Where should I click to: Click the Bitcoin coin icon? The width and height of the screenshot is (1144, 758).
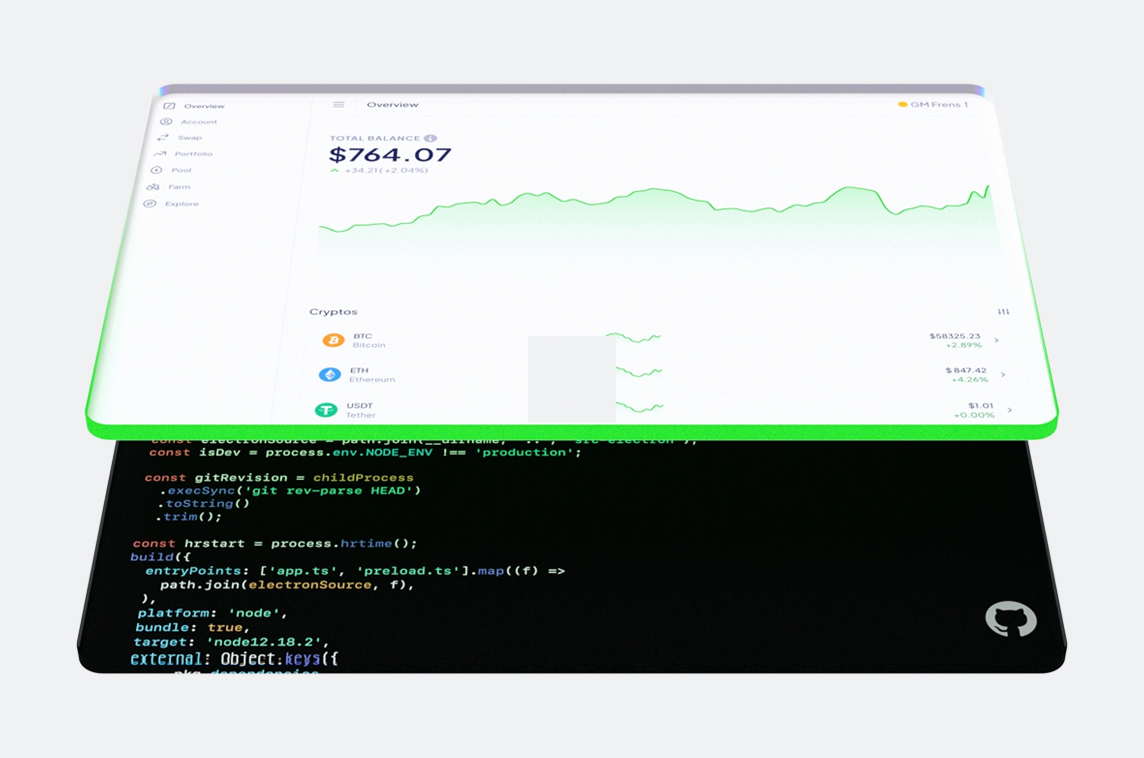[x=333, y=340]
